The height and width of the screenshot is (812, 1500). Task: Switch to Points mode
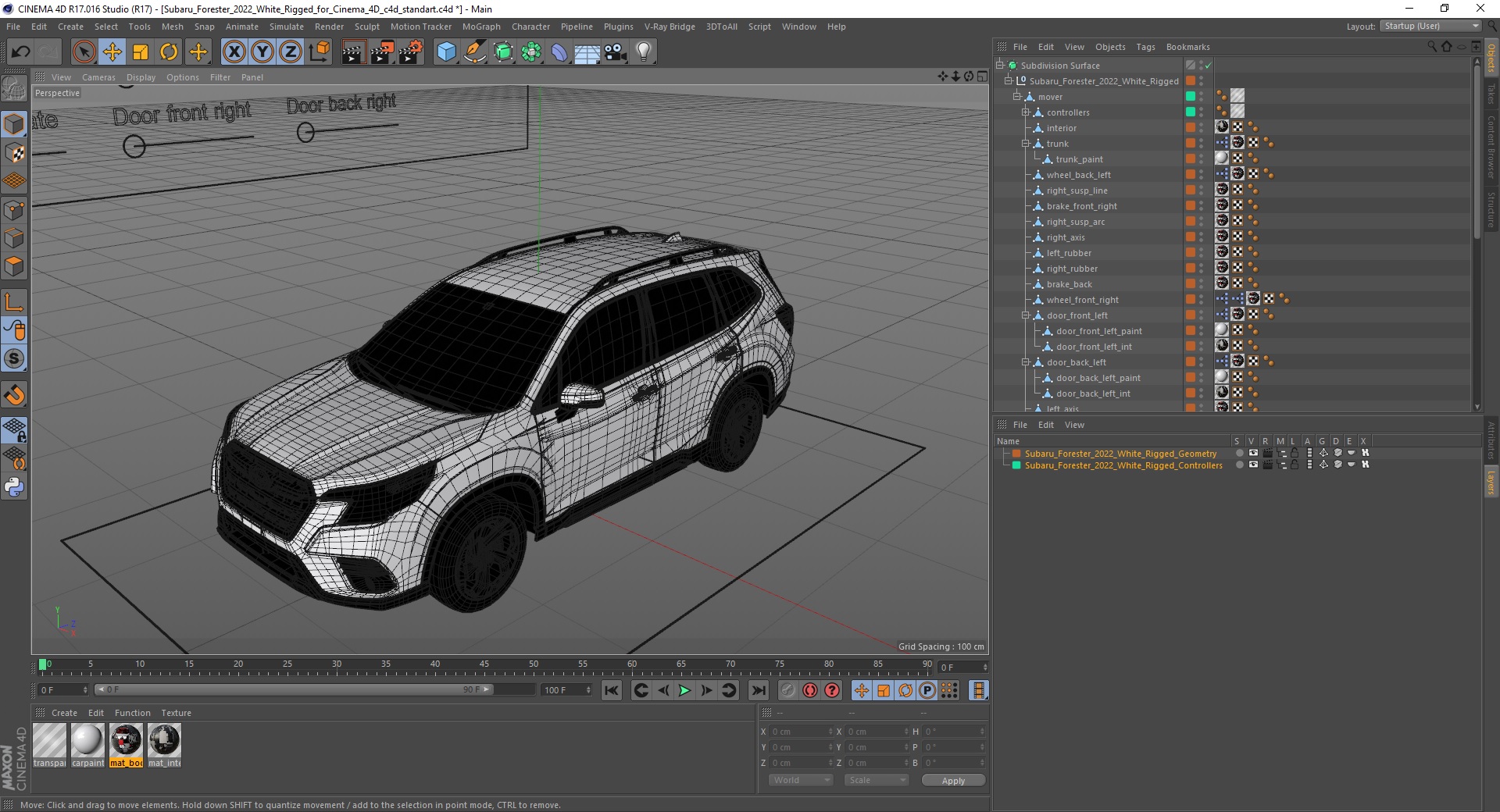(x=14, y=209)
